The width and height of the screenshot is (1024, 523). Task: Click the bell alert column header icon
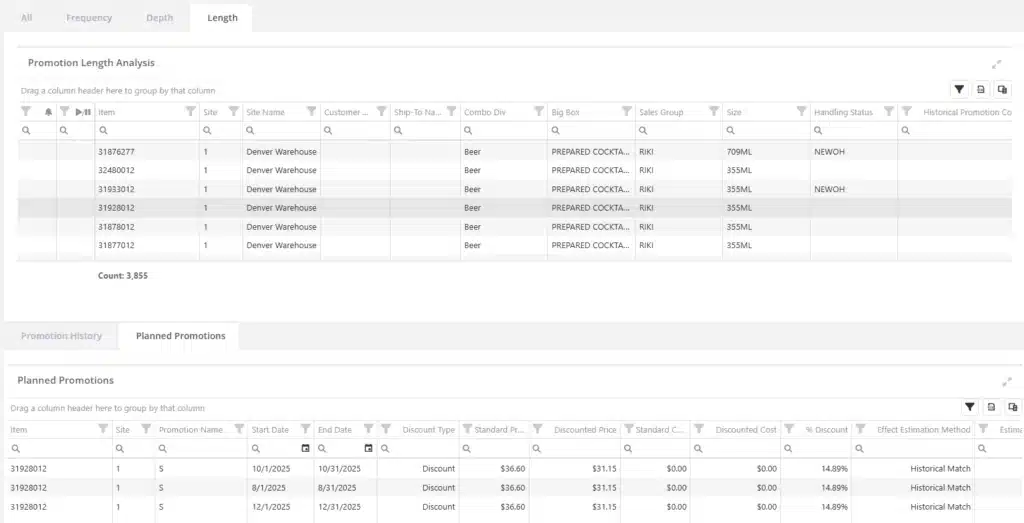pos(48,112)
